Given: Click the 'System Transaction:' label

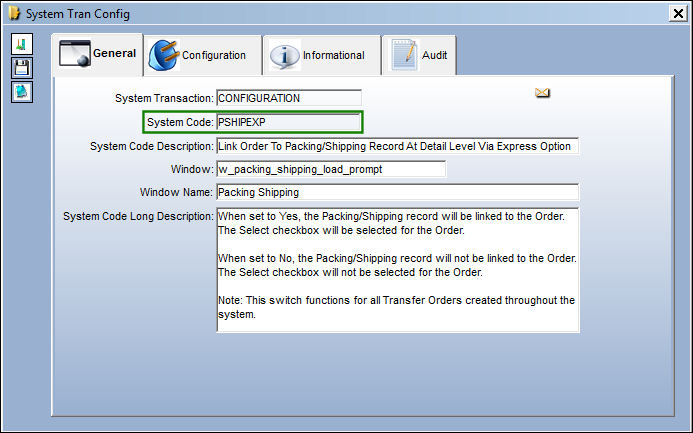Looking at the screenshot, I should pos(164,98).
